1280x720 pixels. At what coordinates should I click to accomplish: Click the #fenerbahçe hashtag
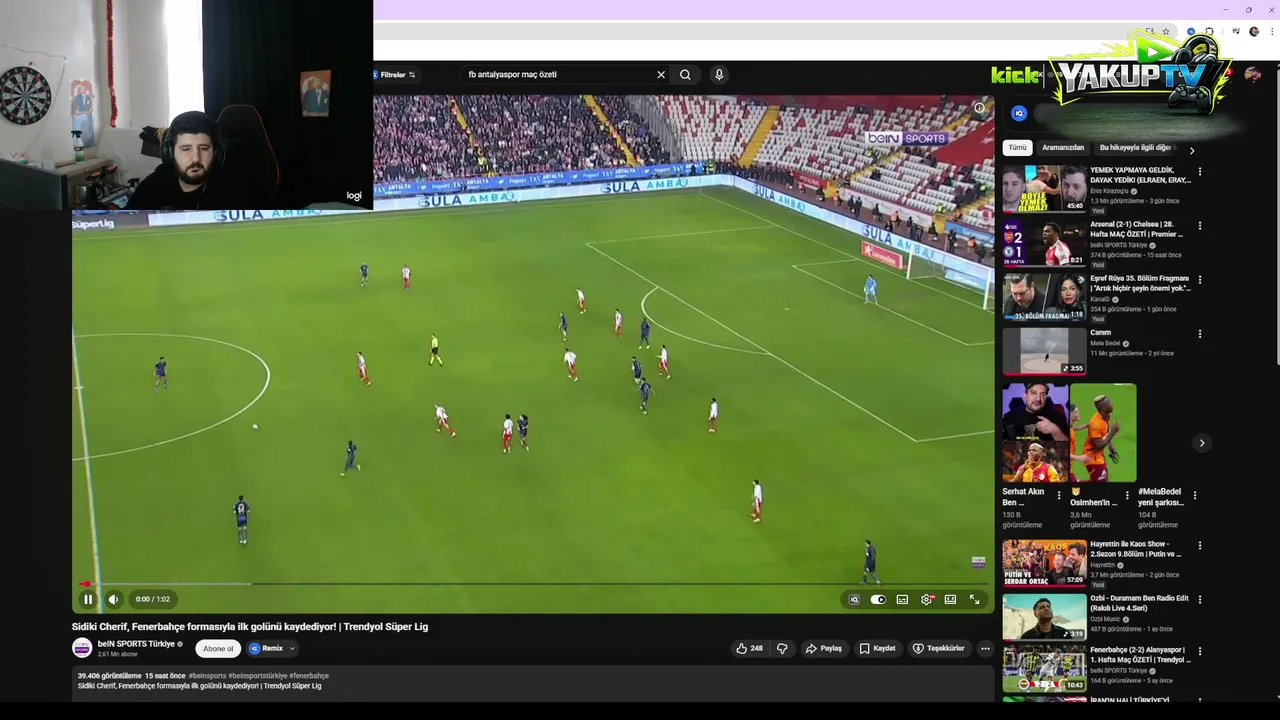[309, 676]
